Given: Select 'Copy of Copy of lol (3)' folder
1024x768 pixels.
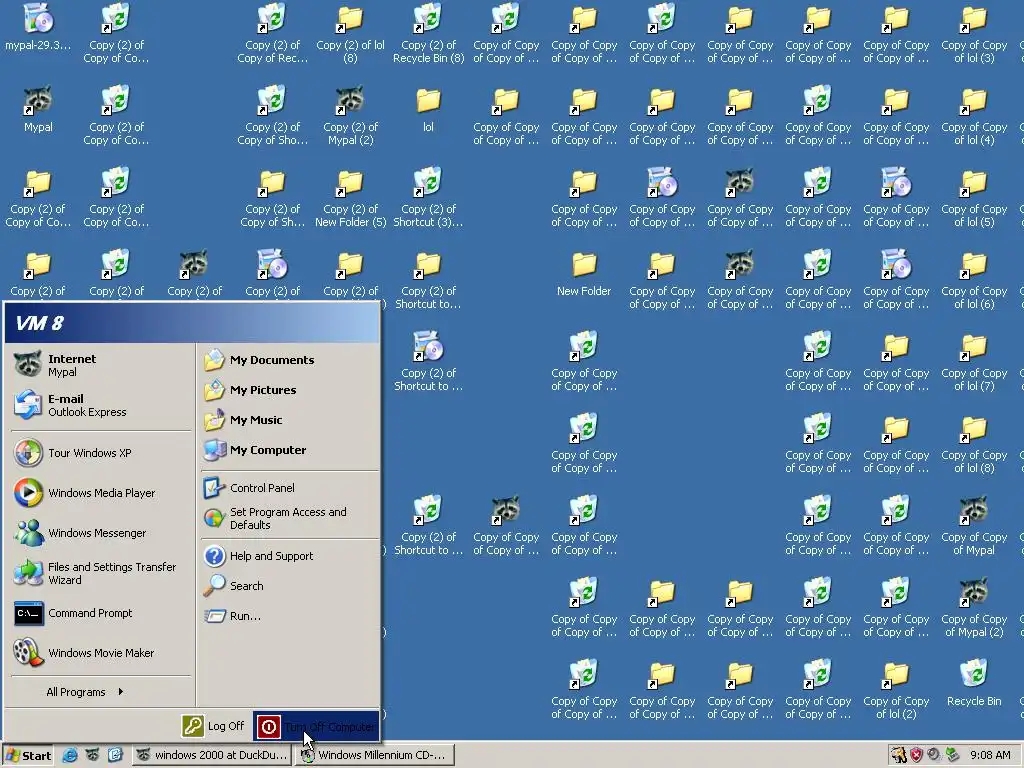Looking at the screenshot, I should 974,33.
